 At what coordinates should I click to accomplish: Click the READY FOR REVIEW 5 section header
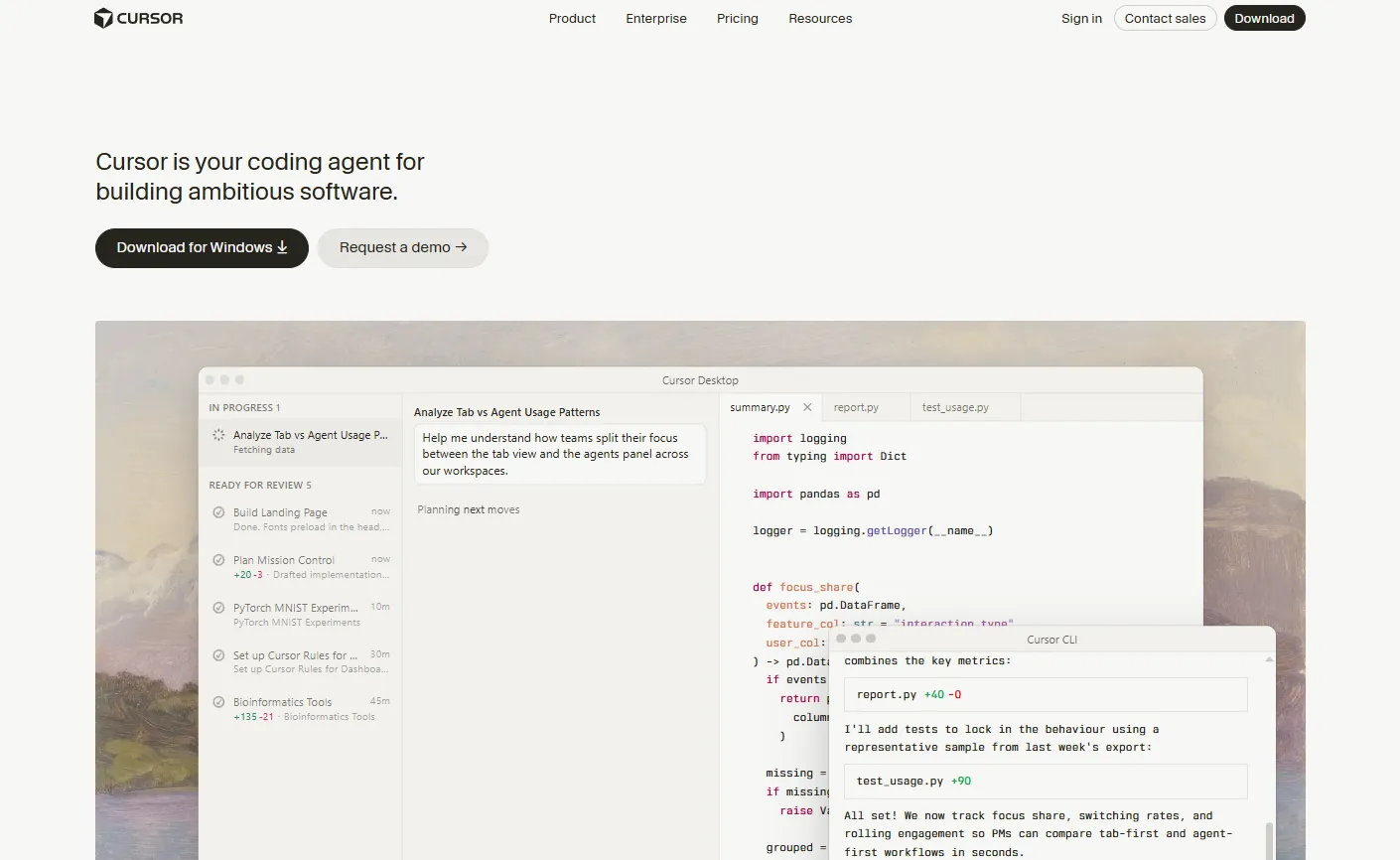click(x=260, y=486)
